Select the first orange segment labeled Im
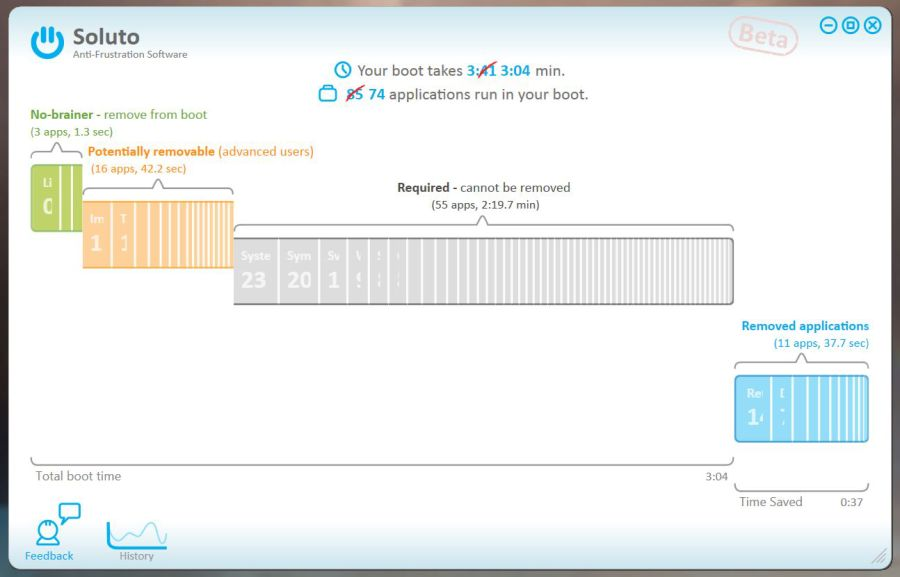 pyautogui.click(x=97, y=234)
